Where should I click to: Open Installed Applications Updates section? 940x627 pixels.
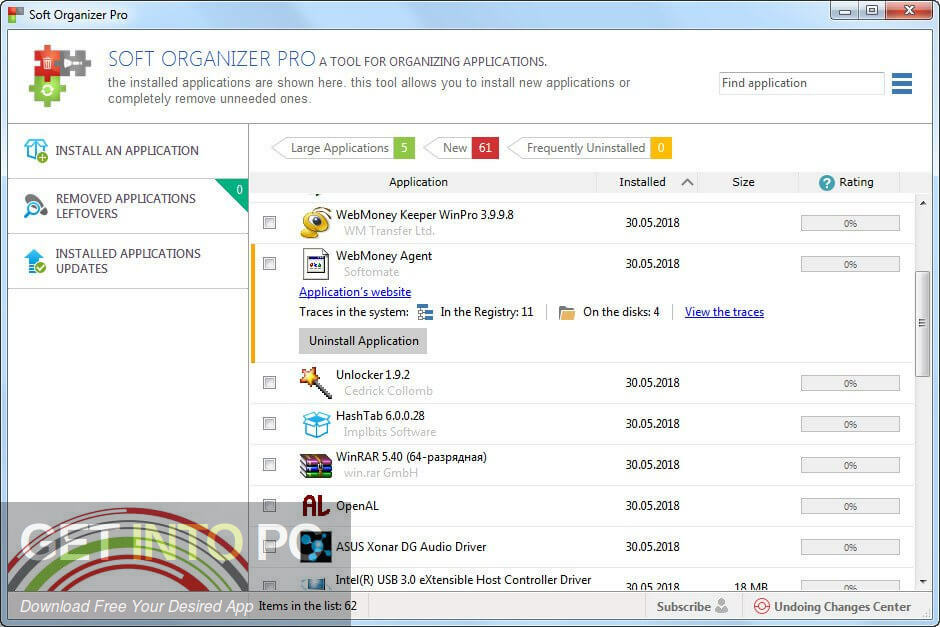(x=128, y=261)
